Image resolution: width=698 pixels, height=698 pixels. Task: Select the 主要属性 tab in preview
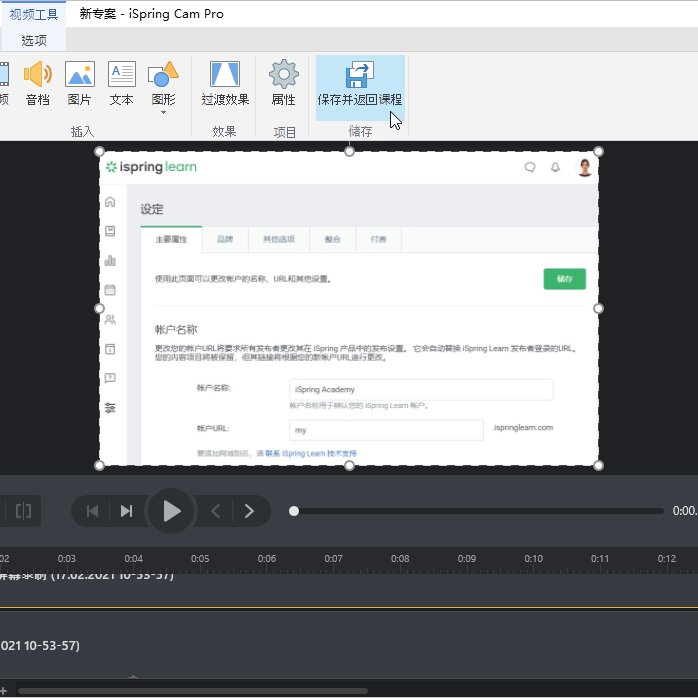click(171, 239)
